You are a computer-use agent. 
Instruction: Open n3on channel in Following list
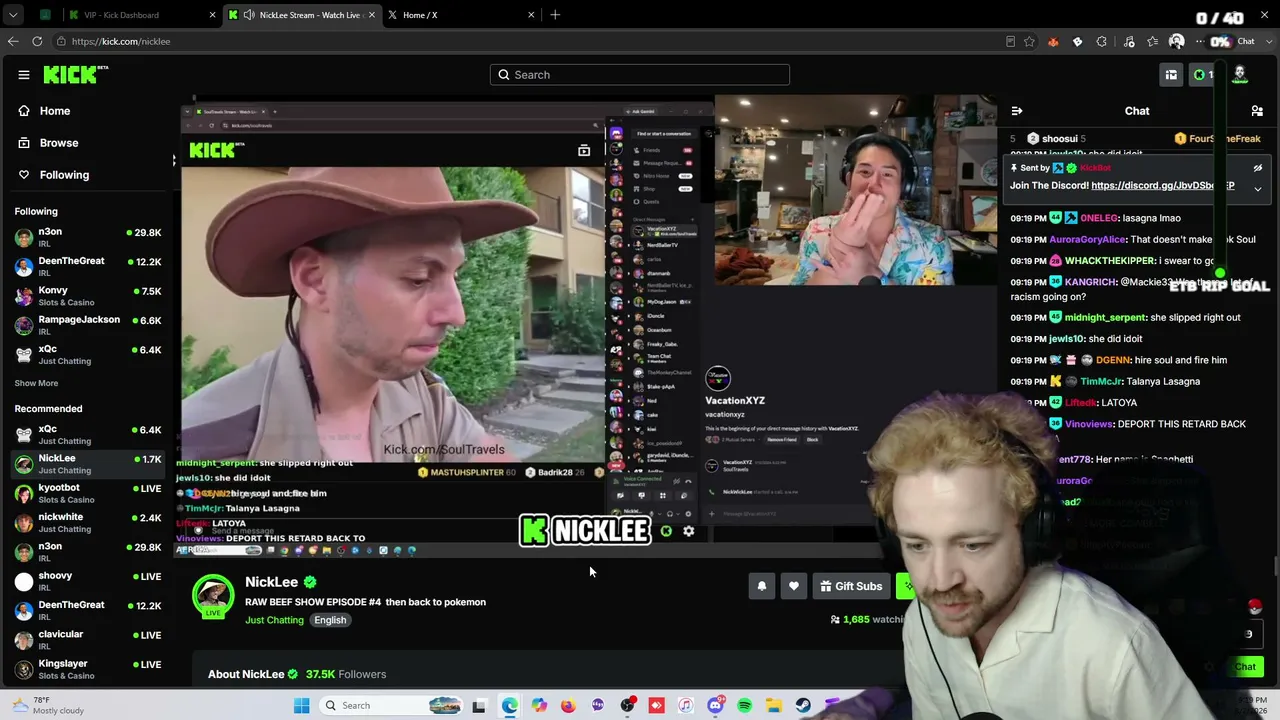pos(88,238)
